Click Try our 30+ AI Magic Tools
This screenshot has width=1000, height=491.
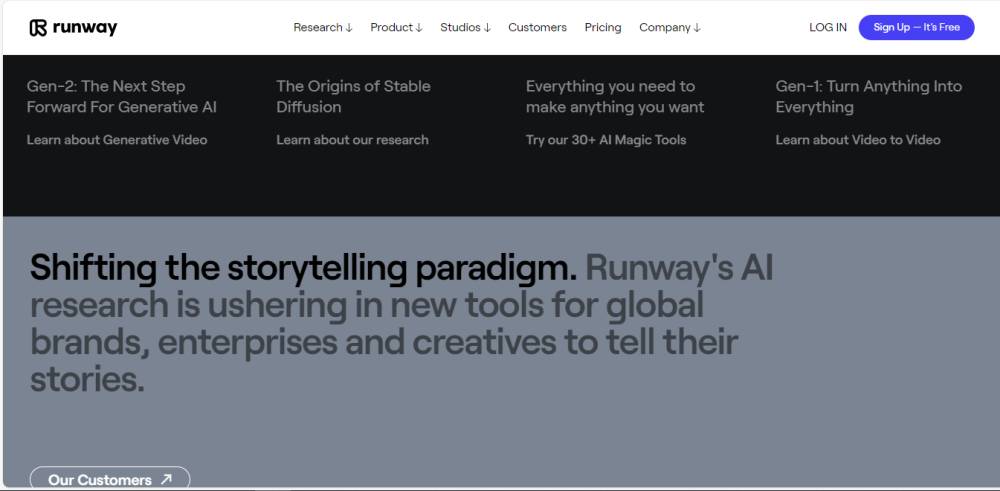click(606, 140)
